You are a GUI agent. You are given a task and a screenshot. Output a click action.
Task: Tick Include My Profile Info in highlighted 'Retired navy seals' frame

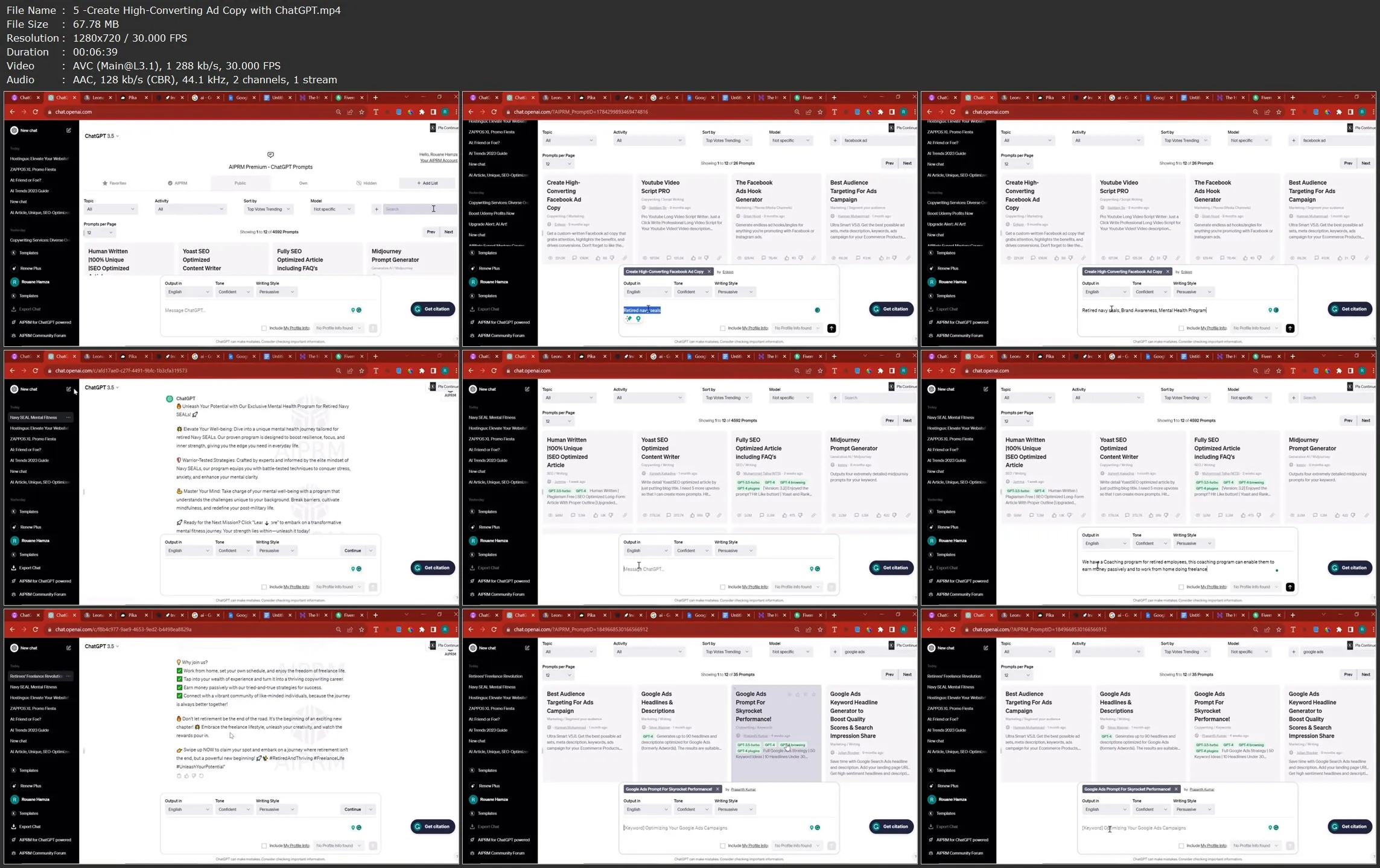(x=722, y=328)
